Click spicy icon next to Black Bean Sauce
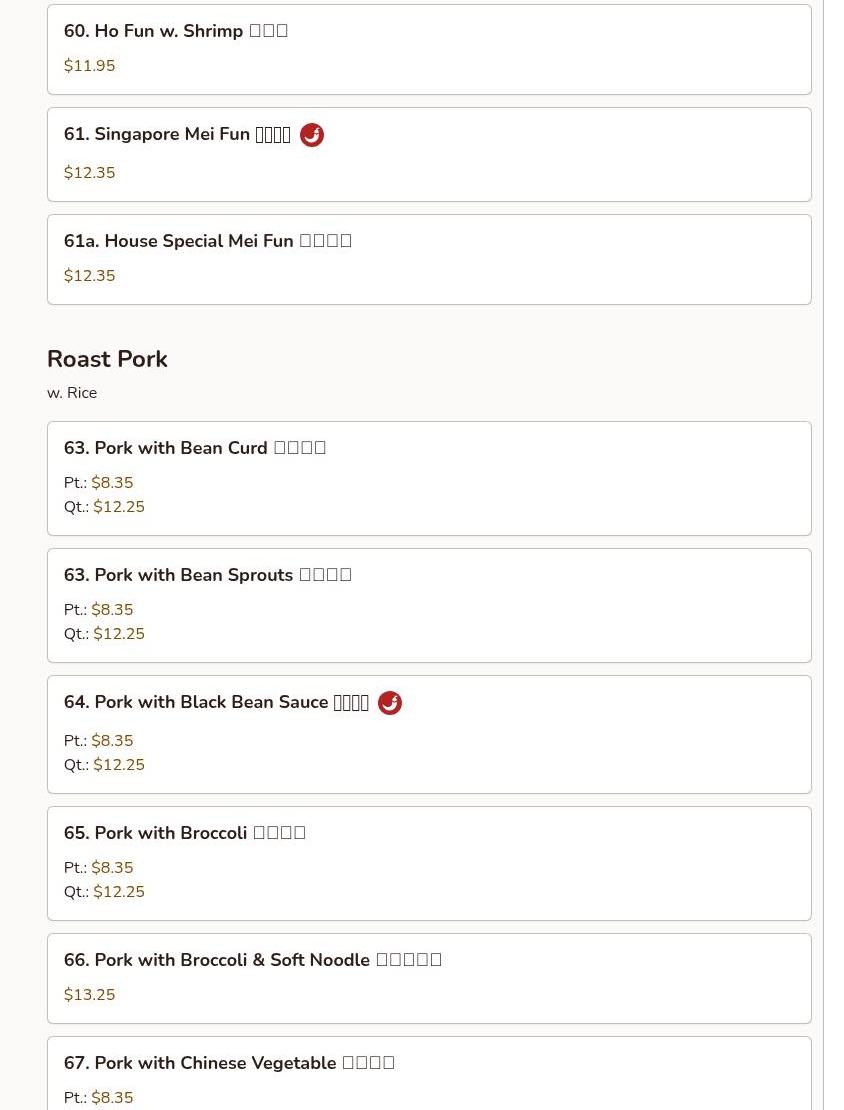The width and height of the screenshot is (844, 1110). tap(390, 703)
